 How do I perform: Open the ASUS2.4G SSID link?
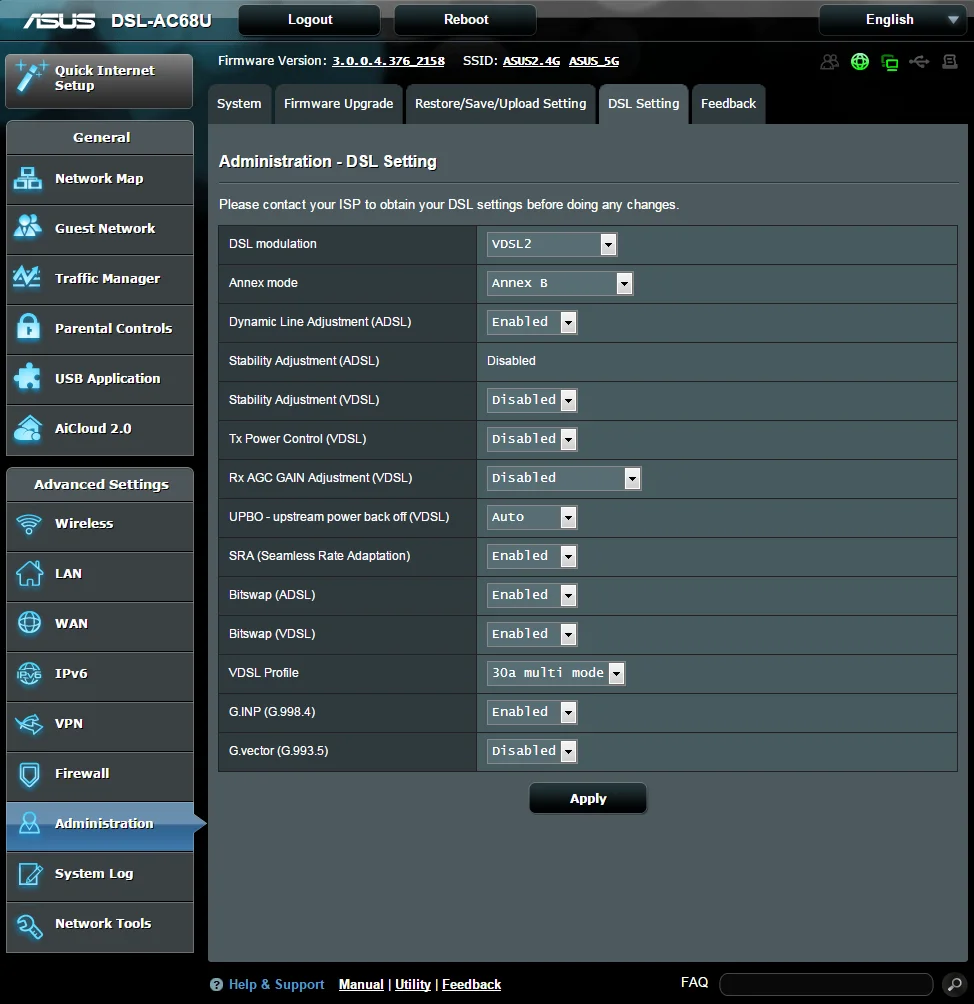coord(532,61)
